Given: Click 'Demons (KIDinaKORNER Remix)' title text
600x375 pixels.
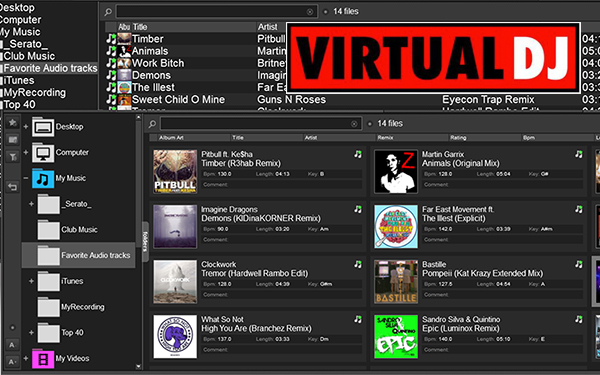Looking at the screenshot, I should point(261,218).
